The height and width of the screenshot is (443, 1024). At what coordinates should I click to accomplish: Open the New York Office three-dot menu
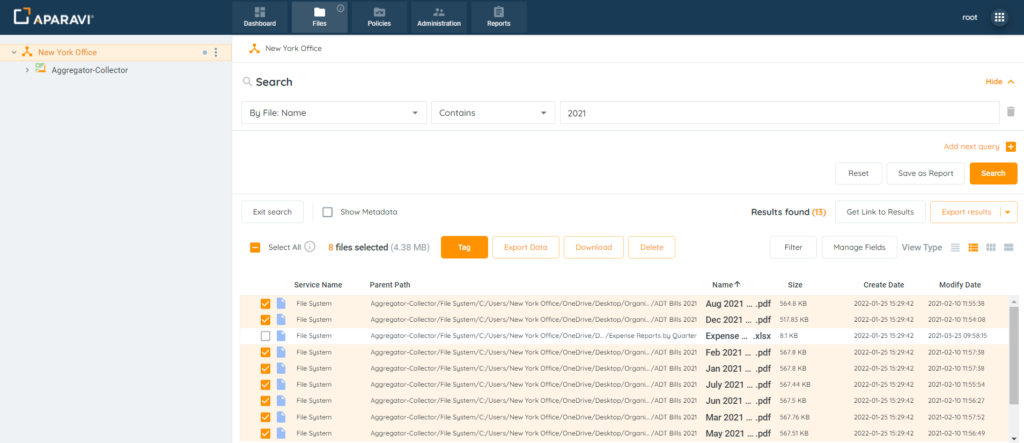(216, 52)
